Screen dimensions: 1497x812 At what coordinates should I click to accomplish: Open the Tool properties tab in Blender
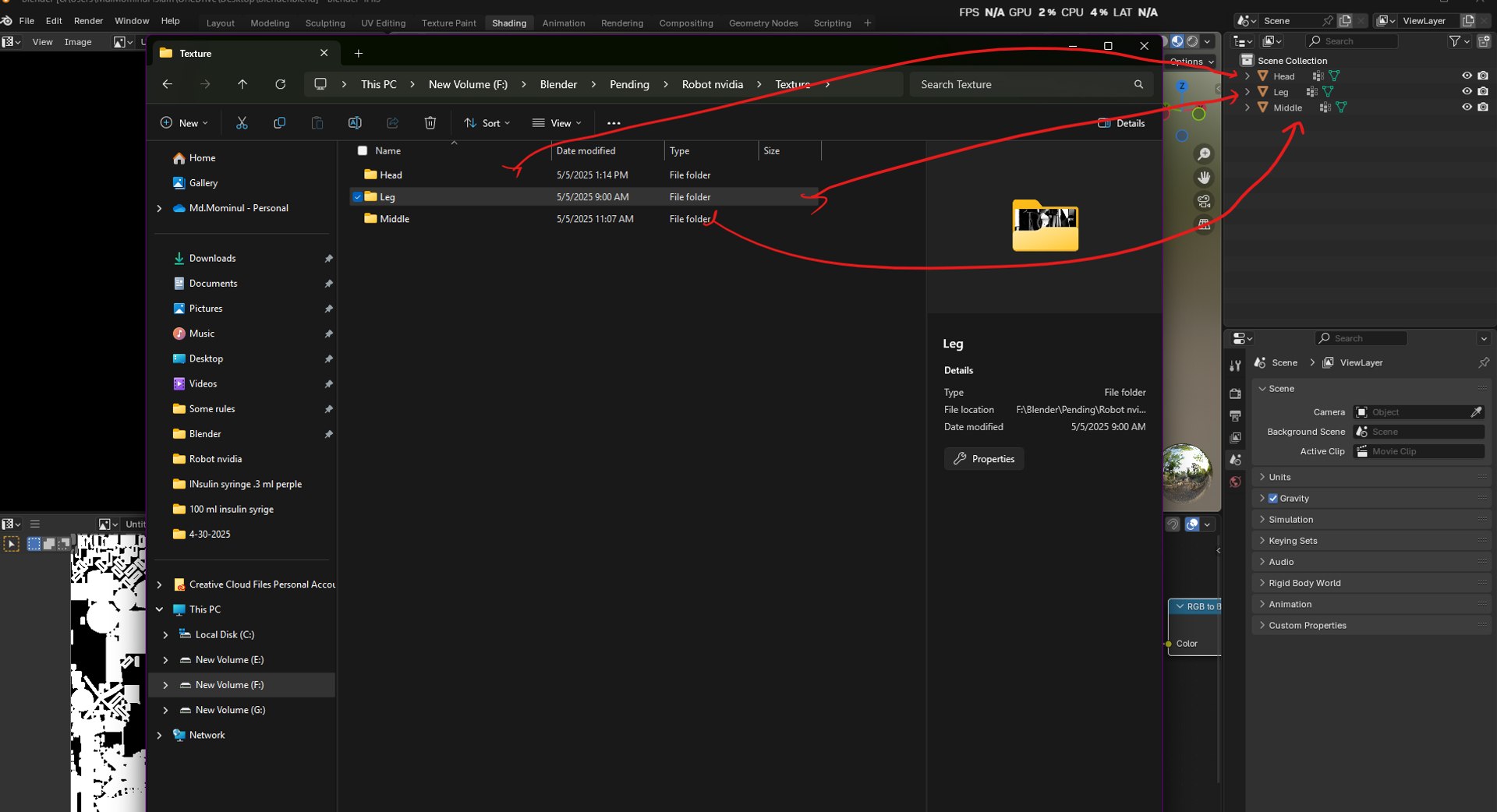[x=1235, y=365]
